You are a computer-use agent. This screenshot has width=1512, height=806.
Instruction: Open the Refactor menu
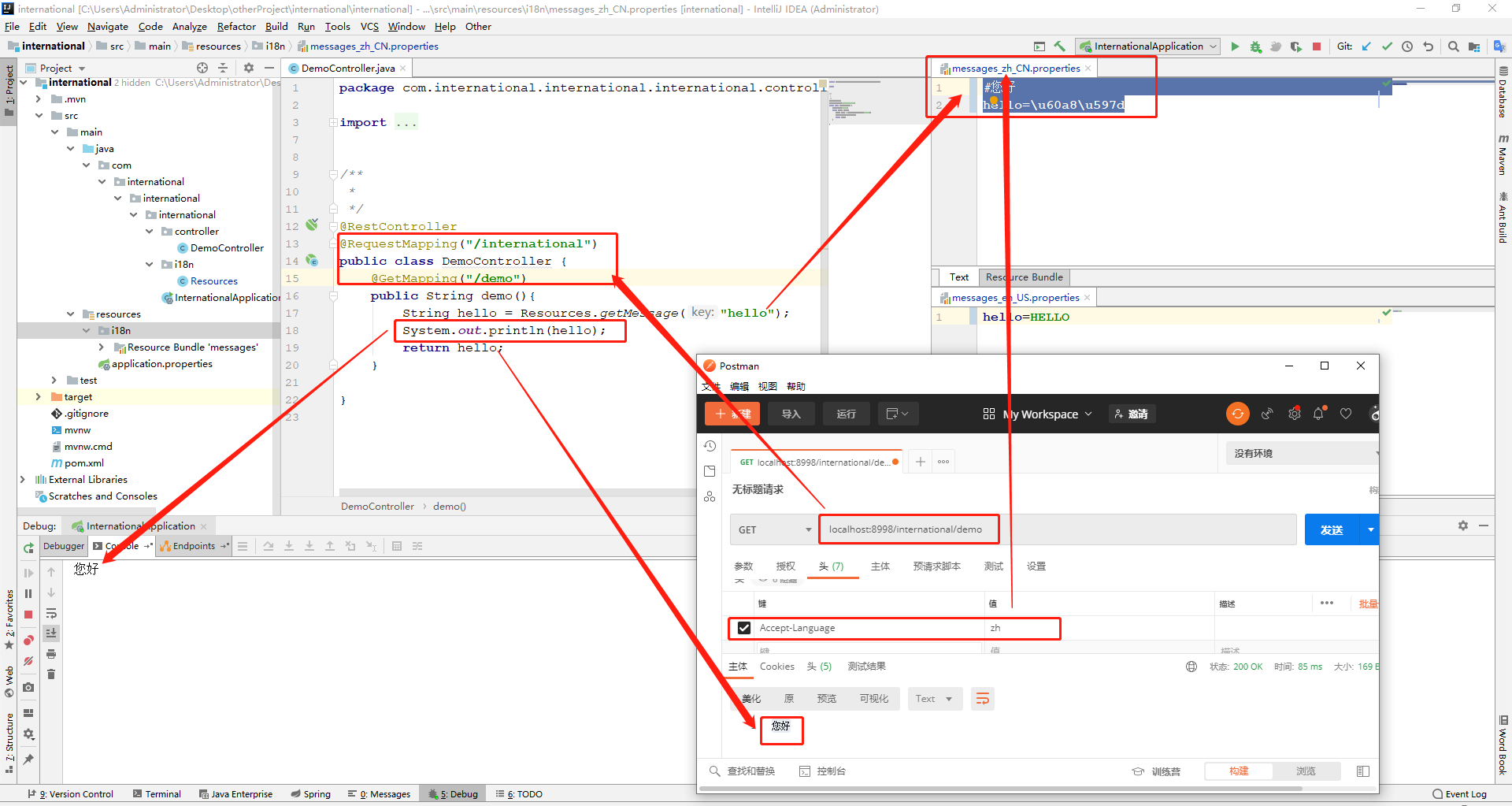(236, 27)
